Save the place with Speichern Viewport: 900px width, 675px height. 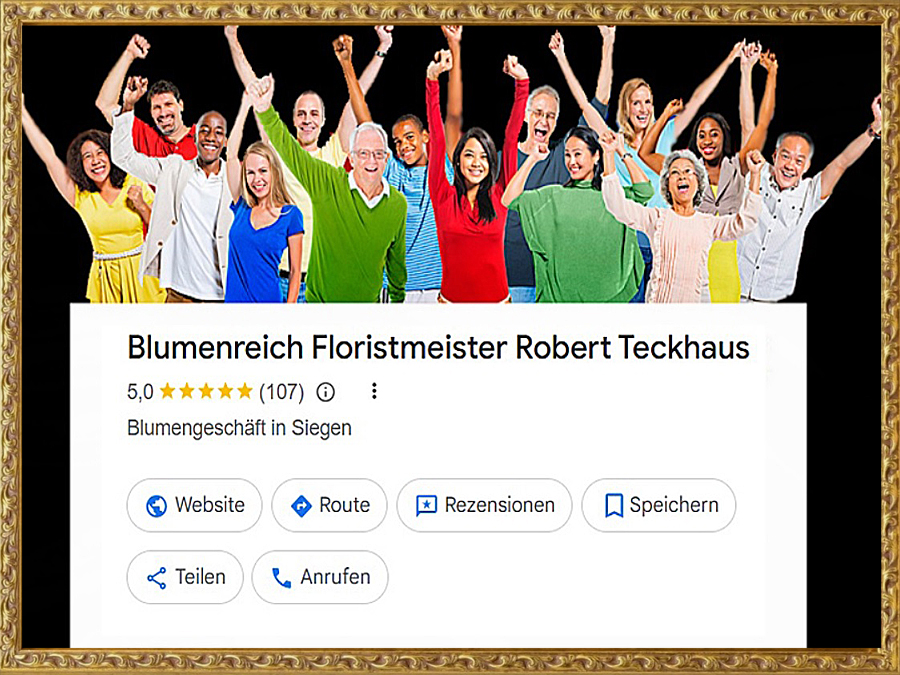click(659, 505)
